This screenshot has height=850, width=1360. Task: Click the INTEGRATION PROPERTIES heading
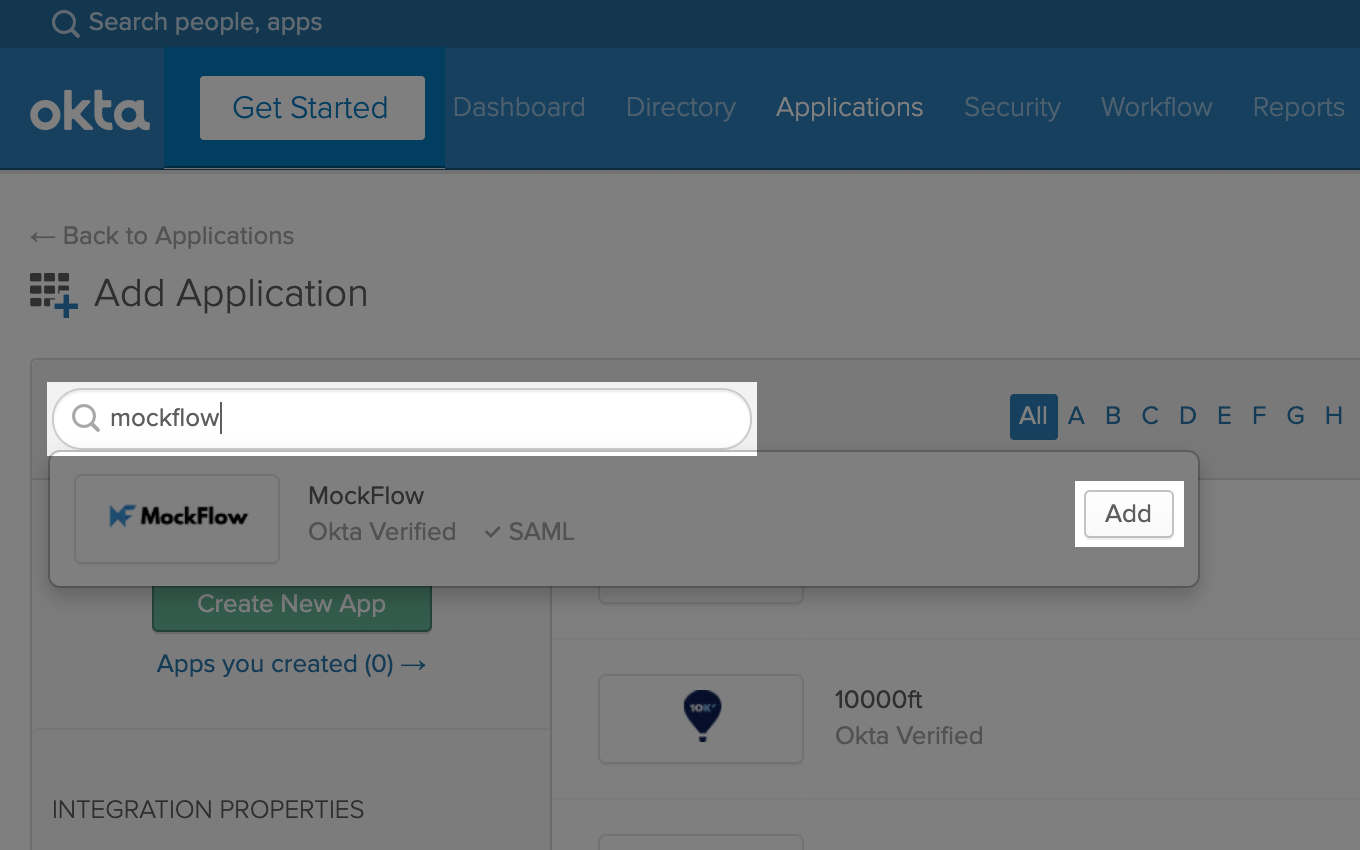click(208, 809)
